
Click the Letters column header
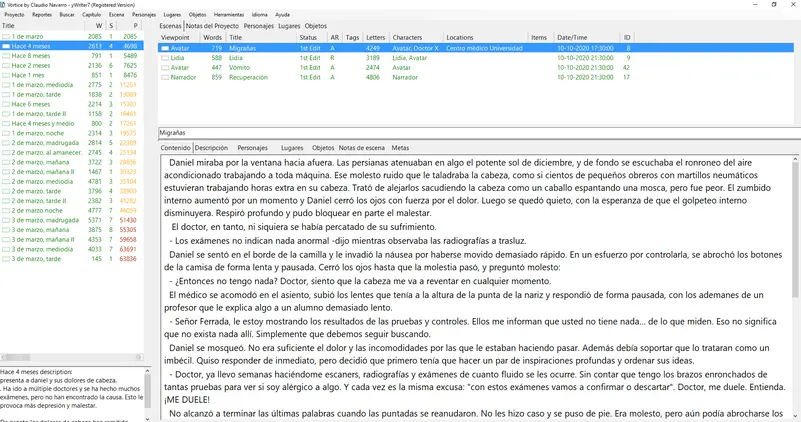click(x=375, y=38)
